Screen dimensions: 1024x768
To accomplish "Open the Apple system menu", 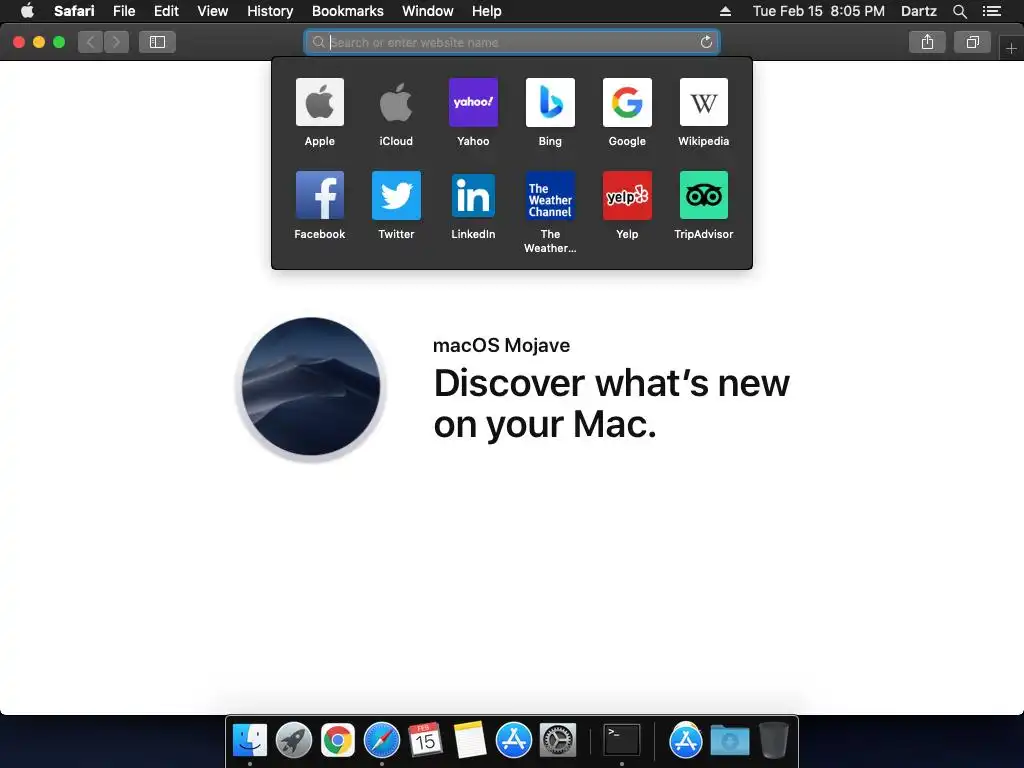I will pos(27,10).
